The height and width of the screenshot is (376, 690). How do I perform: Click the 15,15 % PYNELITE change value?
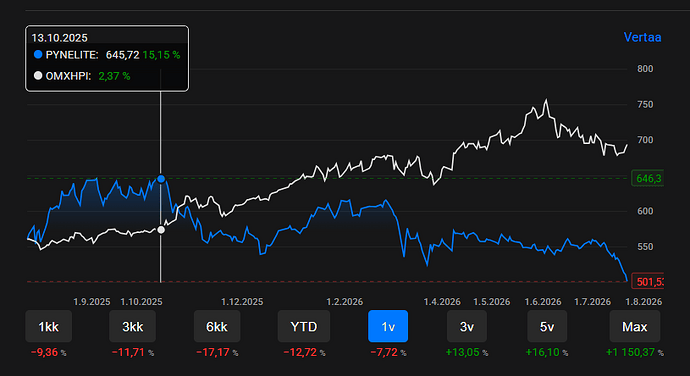161,55
